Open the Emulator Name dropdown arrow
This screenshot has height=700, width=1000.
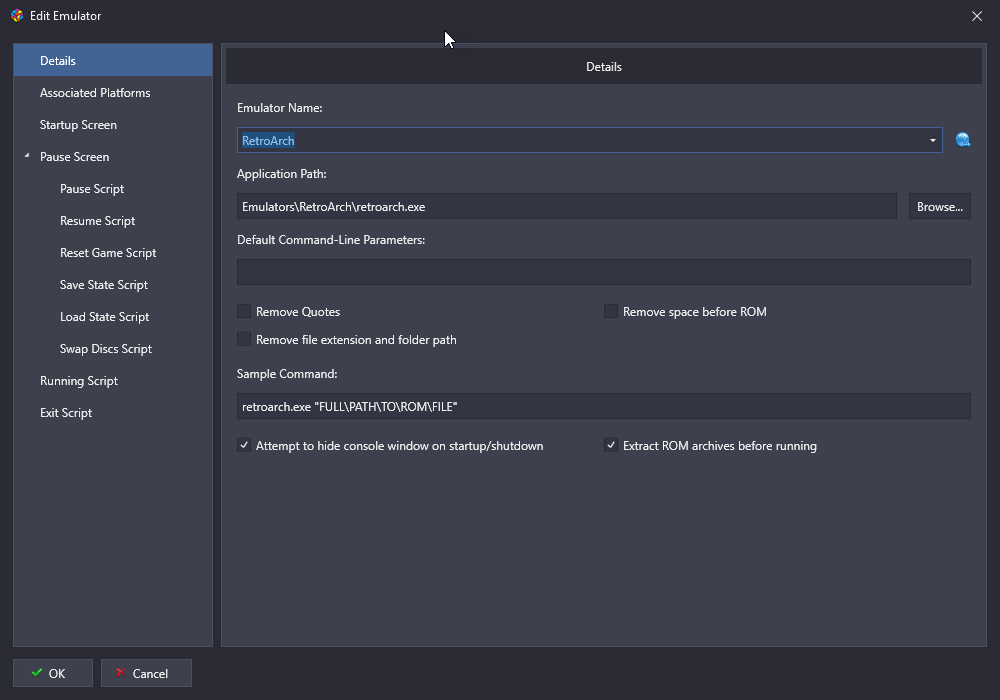(932, 140)
